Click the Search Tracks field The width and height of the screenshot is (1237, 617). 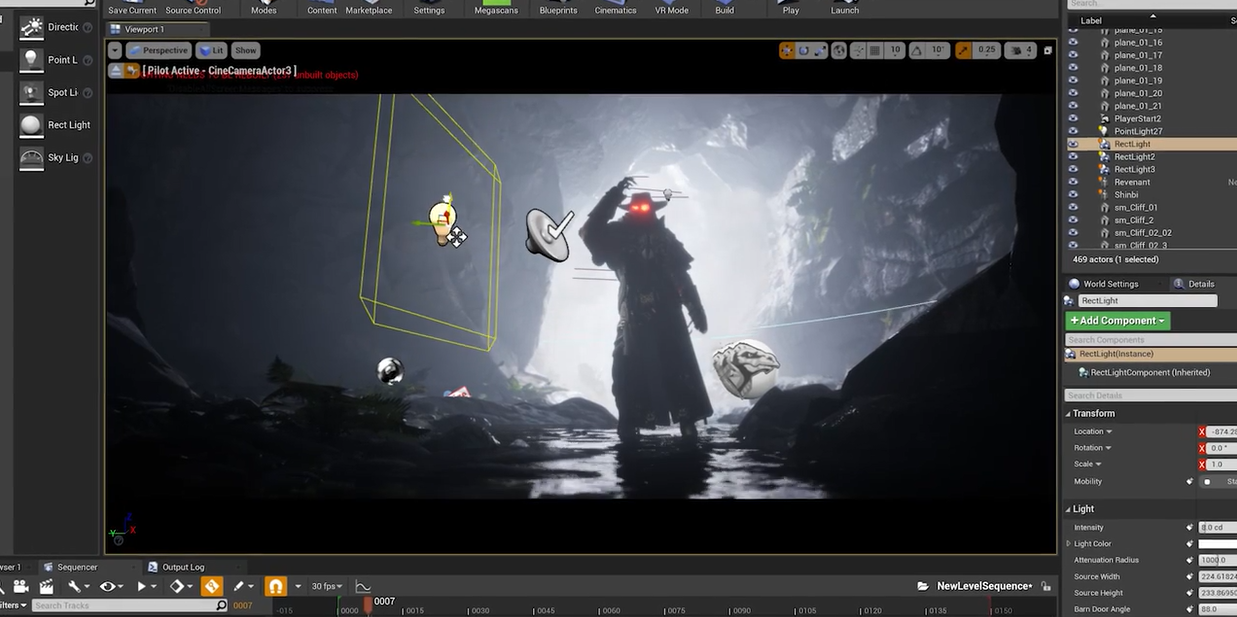point(130,605)
